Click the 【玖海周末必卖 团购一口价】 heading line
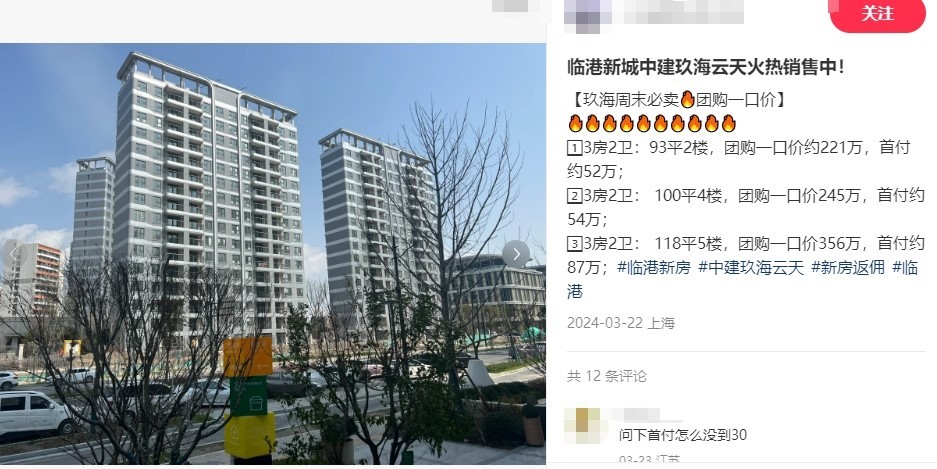The image size is (937, 469). (676, 100)
